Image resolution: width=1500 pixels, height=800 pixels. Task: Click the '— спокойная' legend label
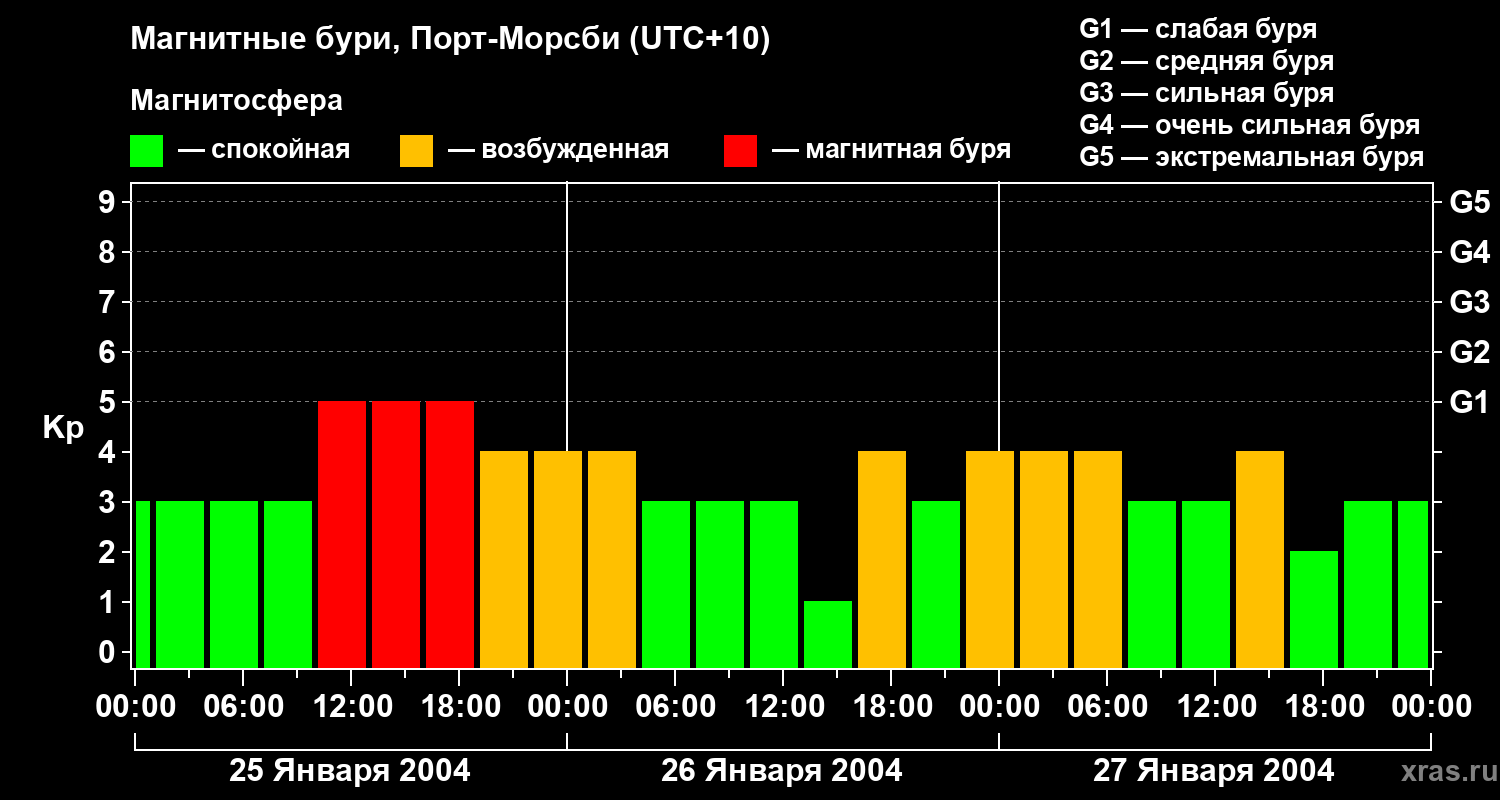click(264, 150)
